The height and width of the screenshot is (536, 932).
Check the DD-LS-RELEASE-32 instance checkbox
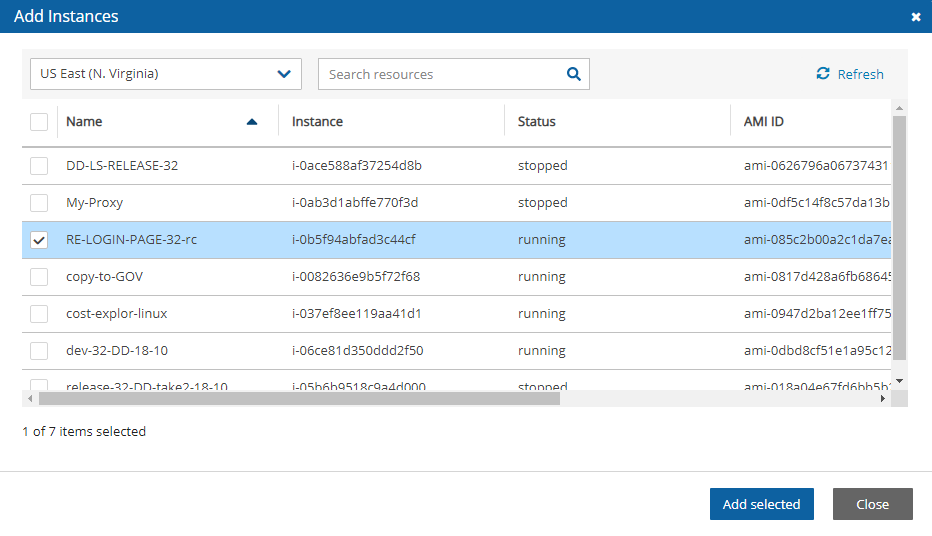coord(39,166)
